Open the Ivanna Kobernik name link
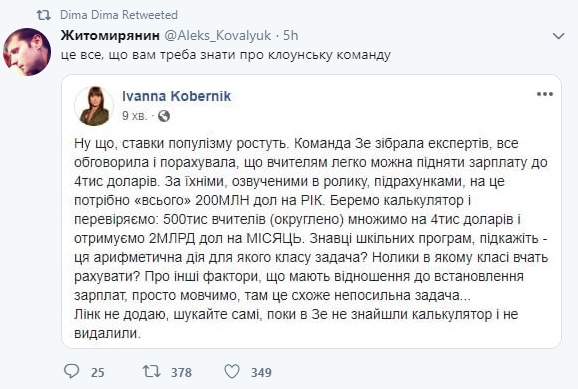 pyautogui.click(x=176, y=96)
